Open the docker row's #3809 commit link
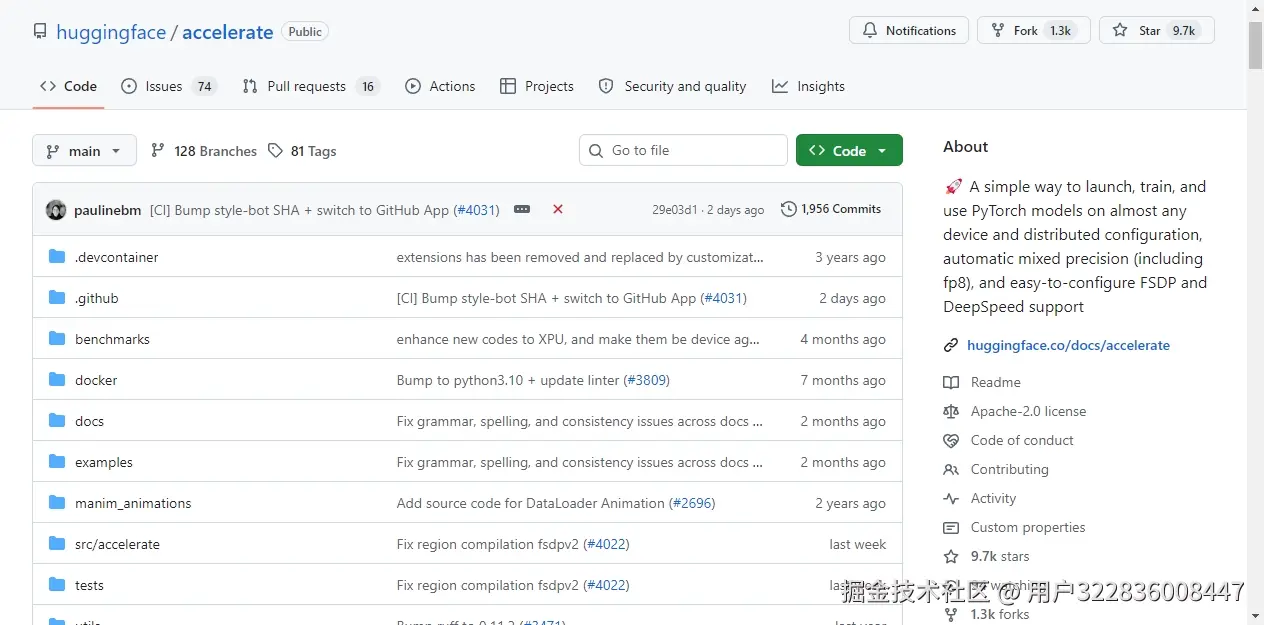 point(646,380)
